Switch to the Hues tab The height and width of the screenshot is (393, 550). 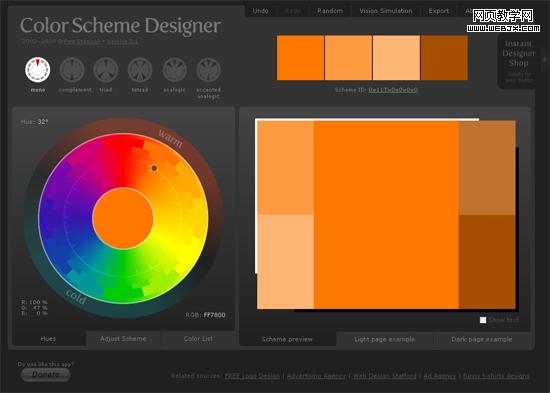click(x=48, y=339)
